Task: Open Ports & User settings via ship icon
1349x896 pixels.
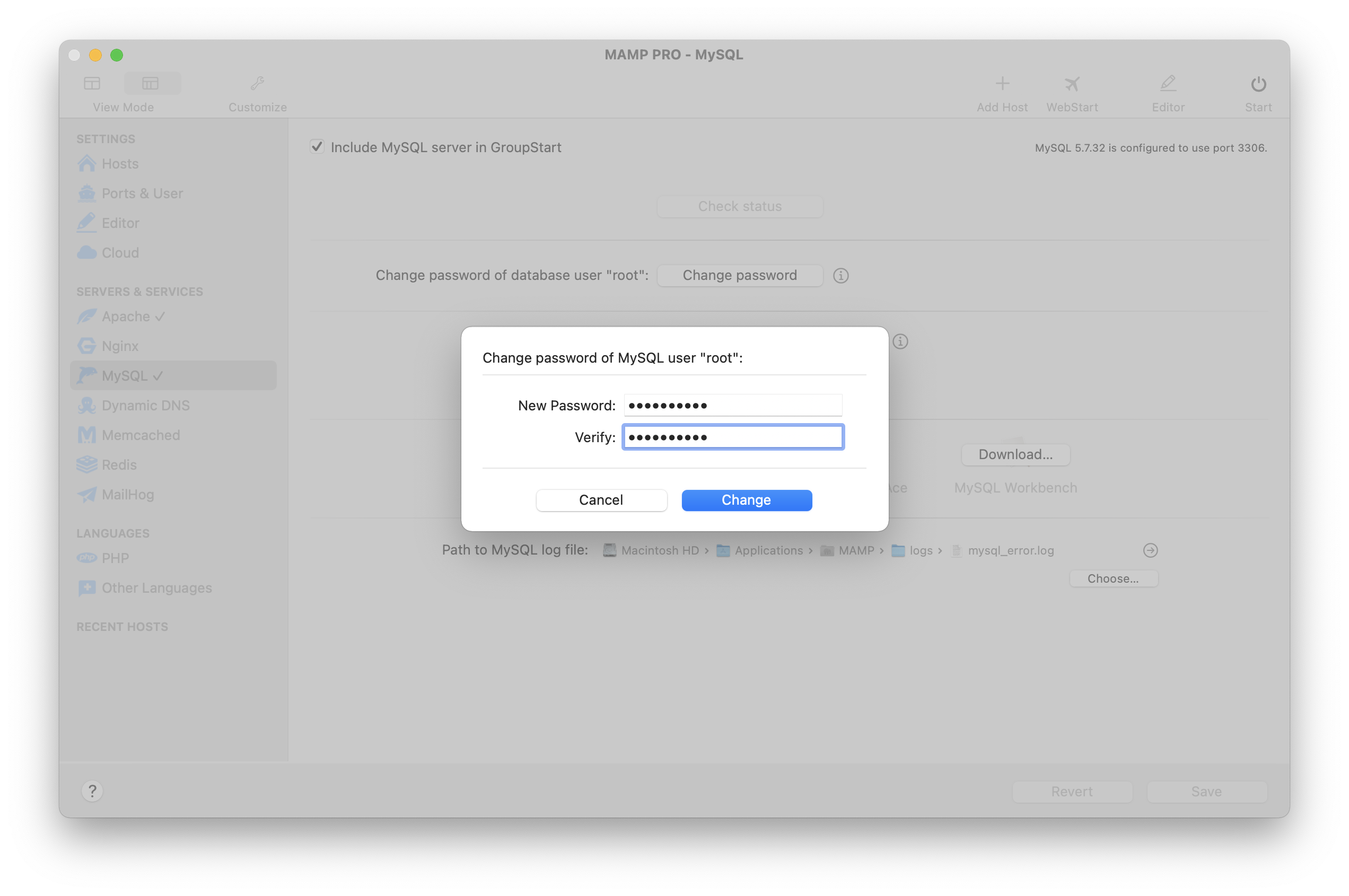Action: pyautogui.click(x=86, y=193)
